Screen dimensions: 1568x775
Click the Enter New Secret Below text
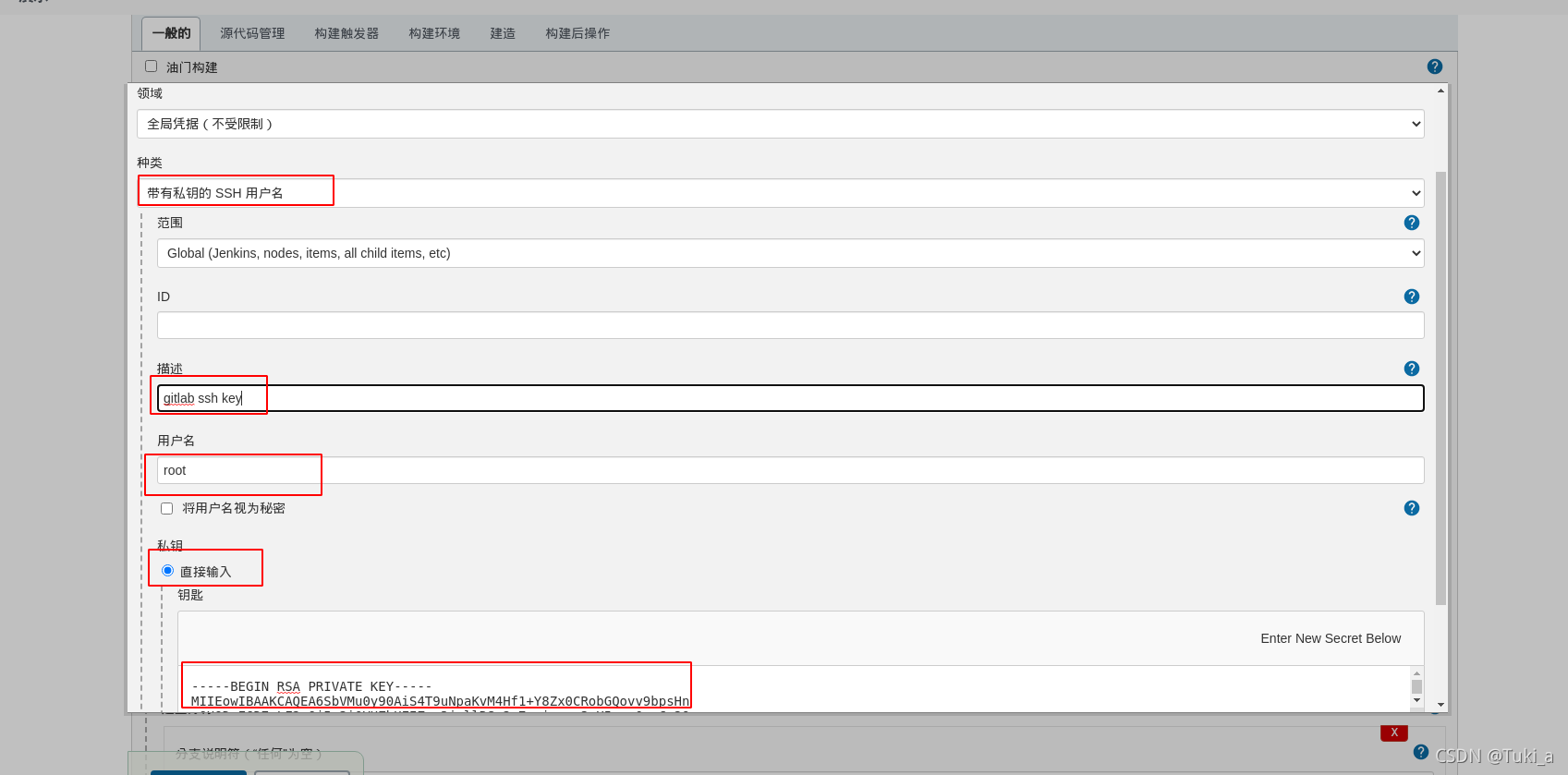tap(1331, 638)
